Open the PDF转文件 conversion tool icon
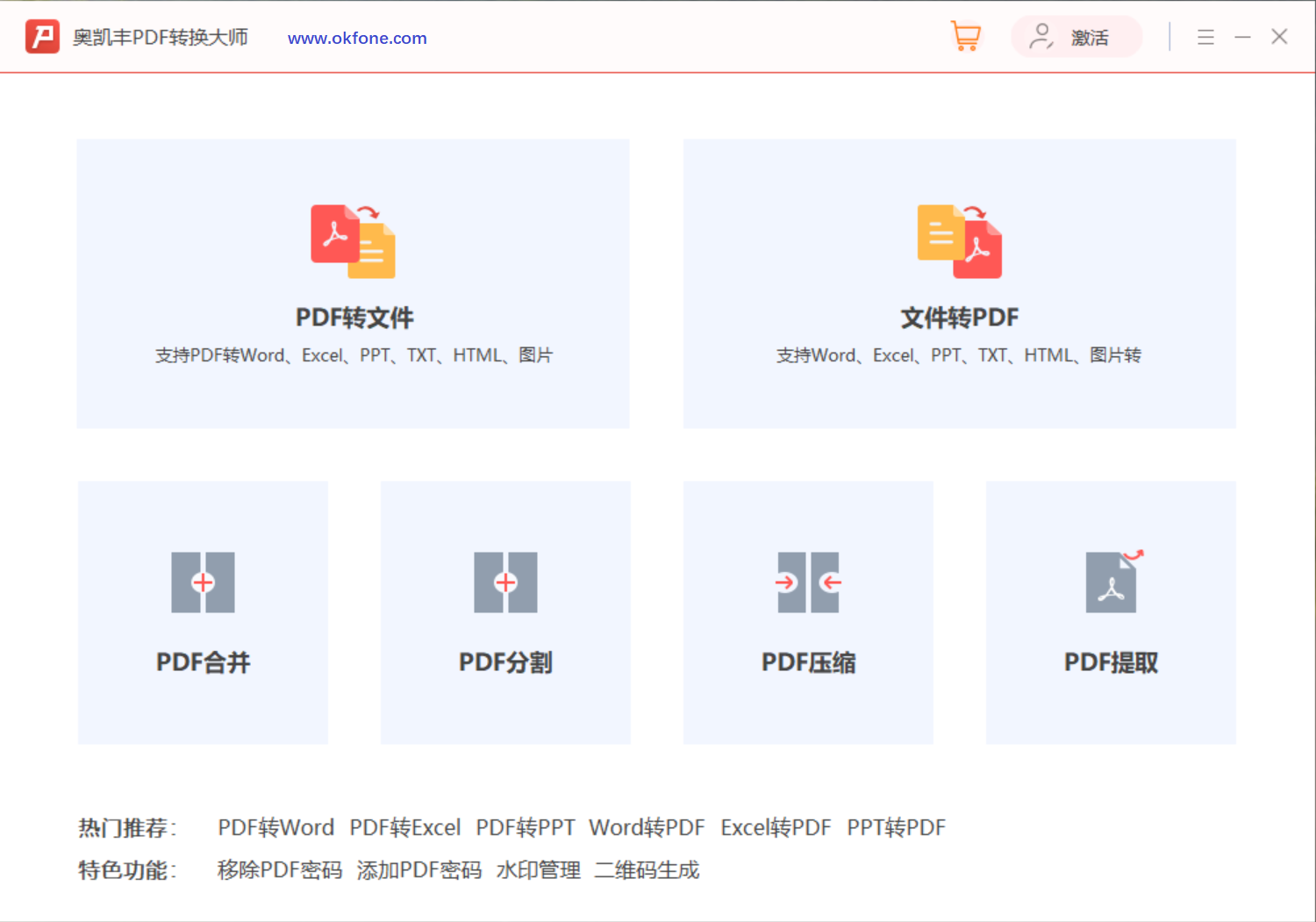Viewport: 1316px width, 922px height. pos(353,242)
